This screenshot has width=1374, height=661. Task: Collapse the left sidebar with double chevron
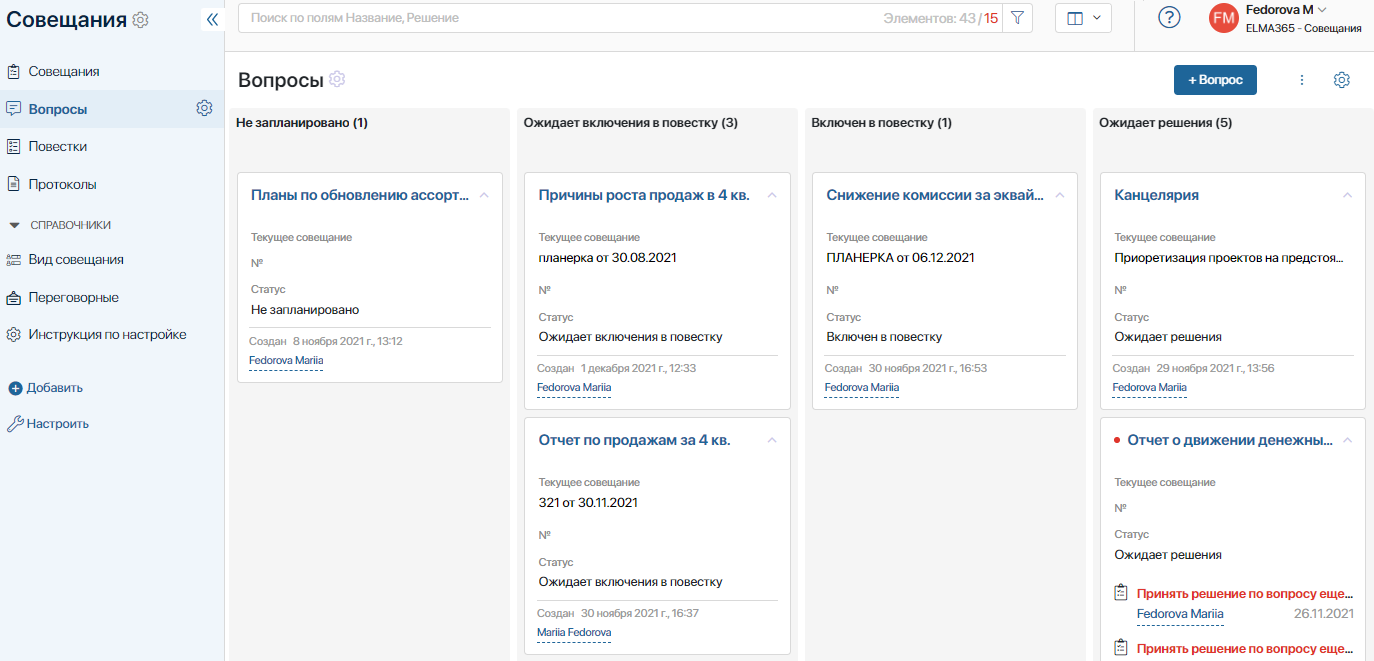point(212,19)
